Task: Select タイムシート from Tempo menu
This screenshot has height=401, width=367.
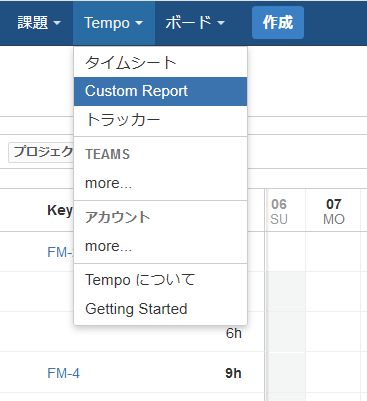Action: pos(160,63)
